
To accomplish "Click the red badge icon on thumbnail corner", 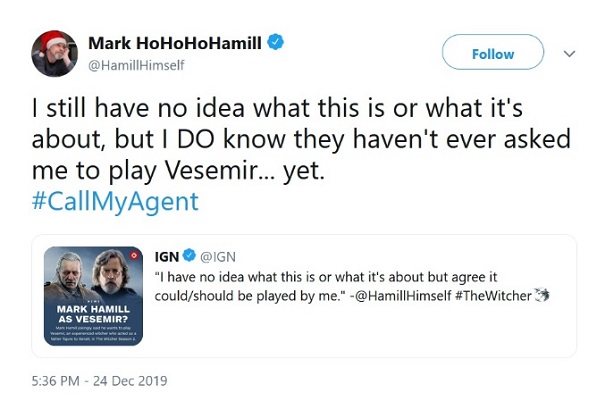I will click(133, 256).
